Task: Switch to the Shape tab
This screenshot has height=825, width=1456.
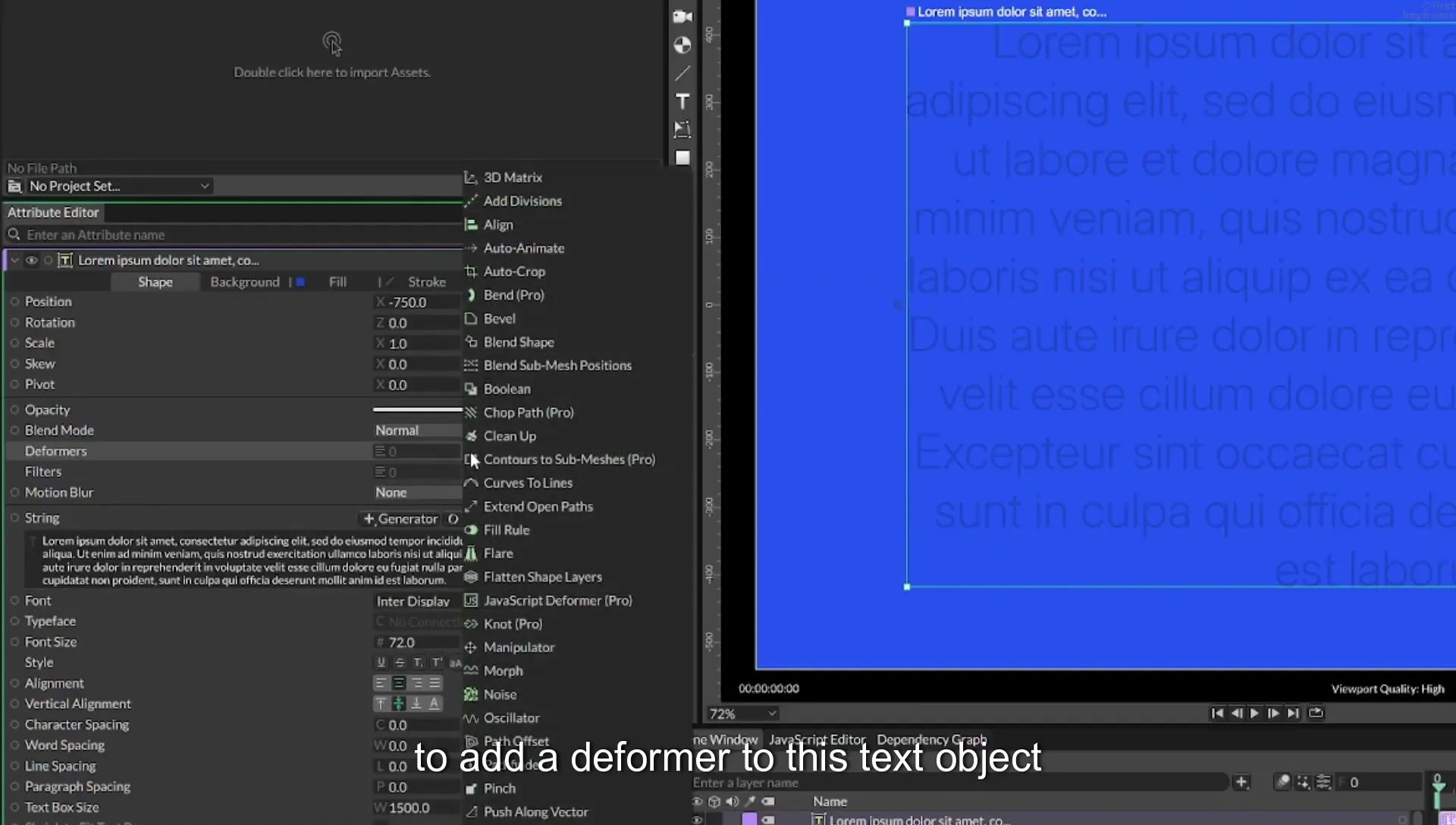Action: (x=155, y=282)
